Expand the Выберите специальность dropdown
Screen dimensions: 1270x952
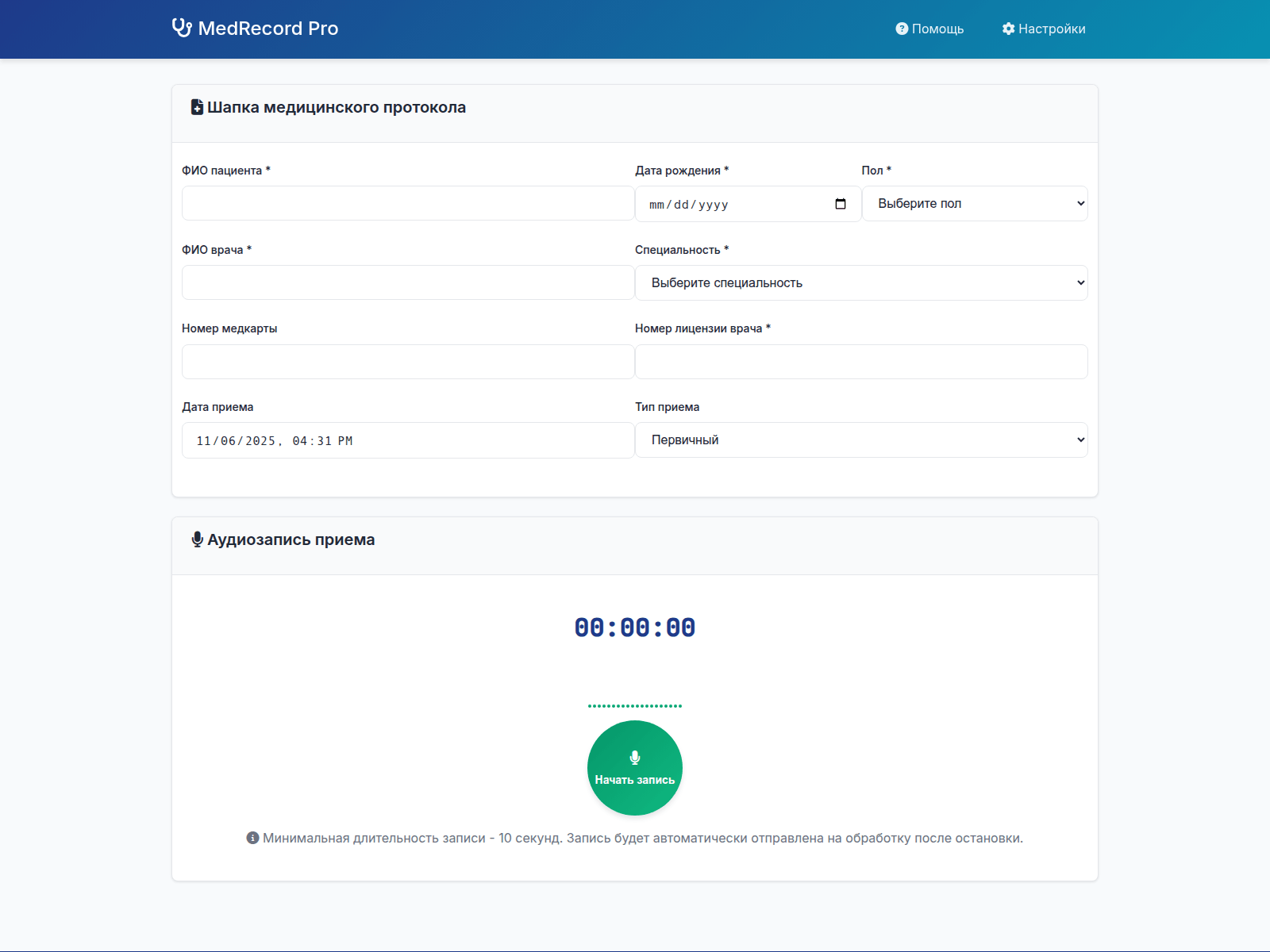coord(861,283)
